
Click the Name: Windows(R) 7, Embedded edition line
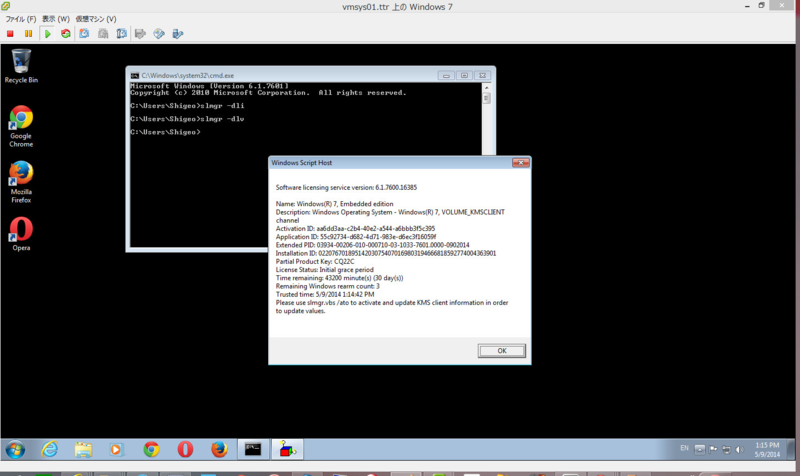[x=334, y=204]
